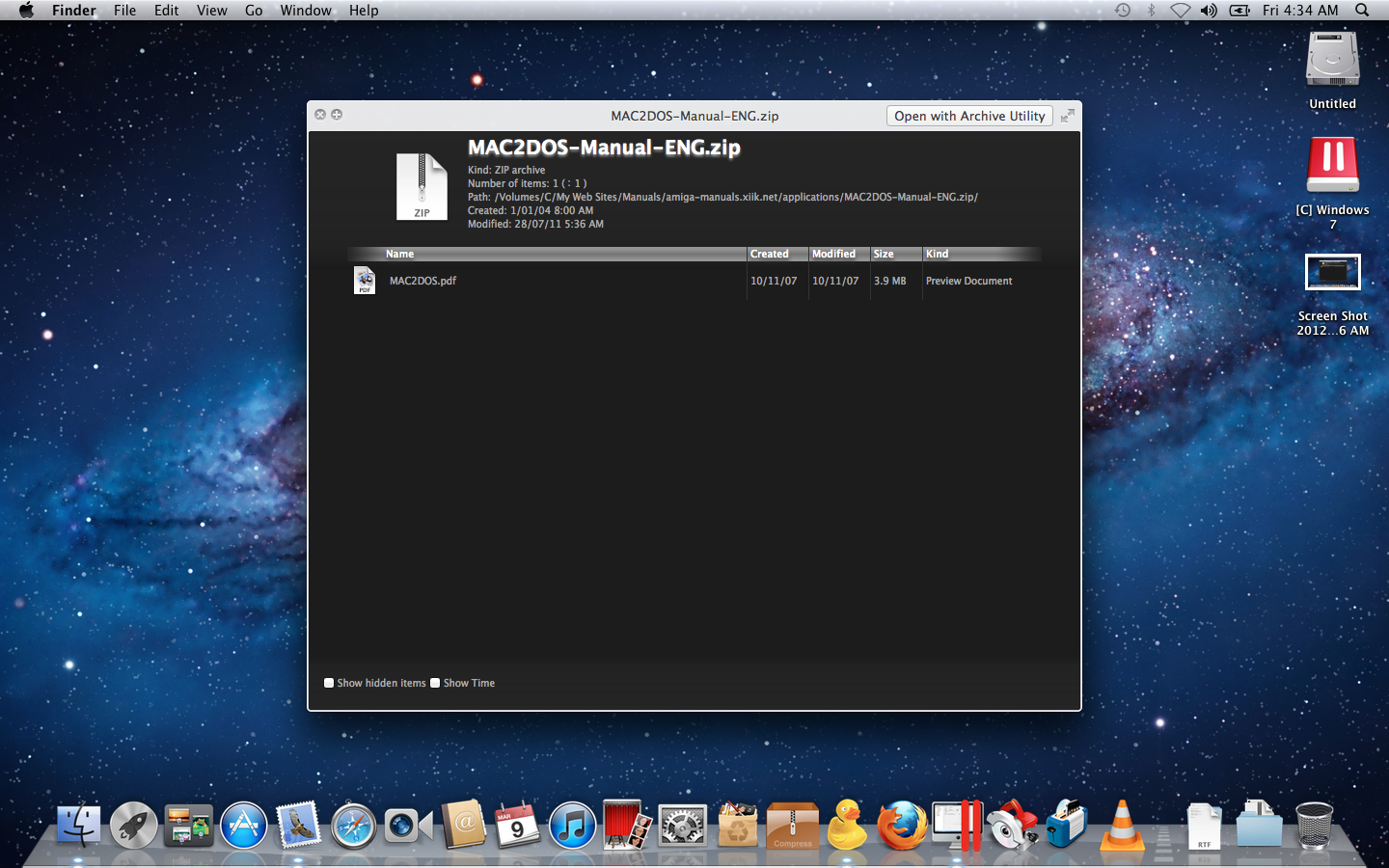Open Finder from the Dock
The width and height of the screenshot is (1389, 868).
78,827
